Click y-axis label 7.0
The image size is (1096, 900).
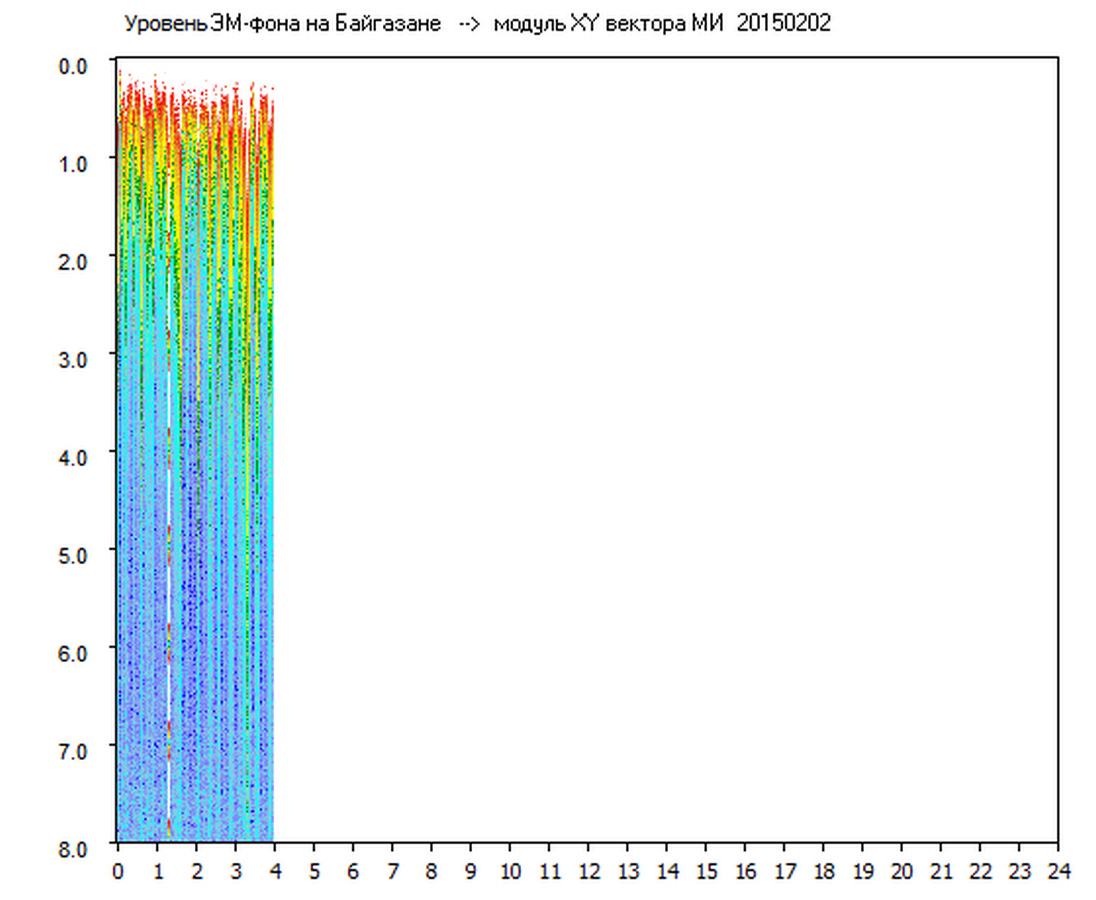[73, 751]
